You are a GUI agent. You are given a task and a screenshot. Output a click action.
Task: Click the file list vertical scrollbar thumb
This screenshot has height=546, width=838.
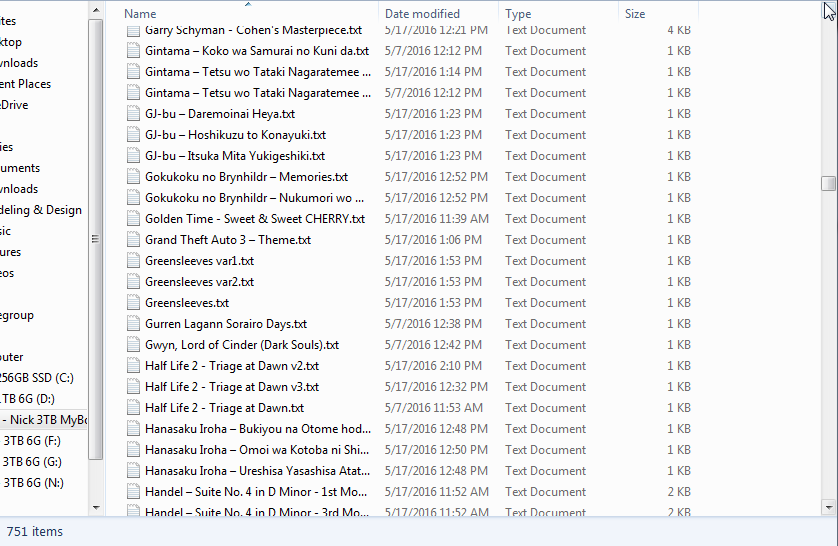pyautogui.click(x=828, y=183)
